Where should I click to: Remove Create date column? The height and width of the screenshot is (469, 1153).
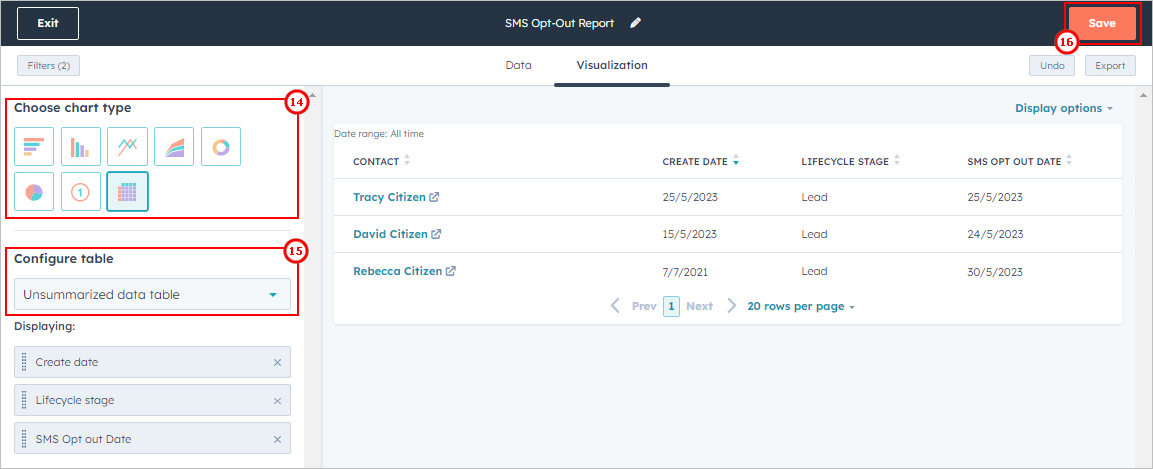tap(277, 362)
